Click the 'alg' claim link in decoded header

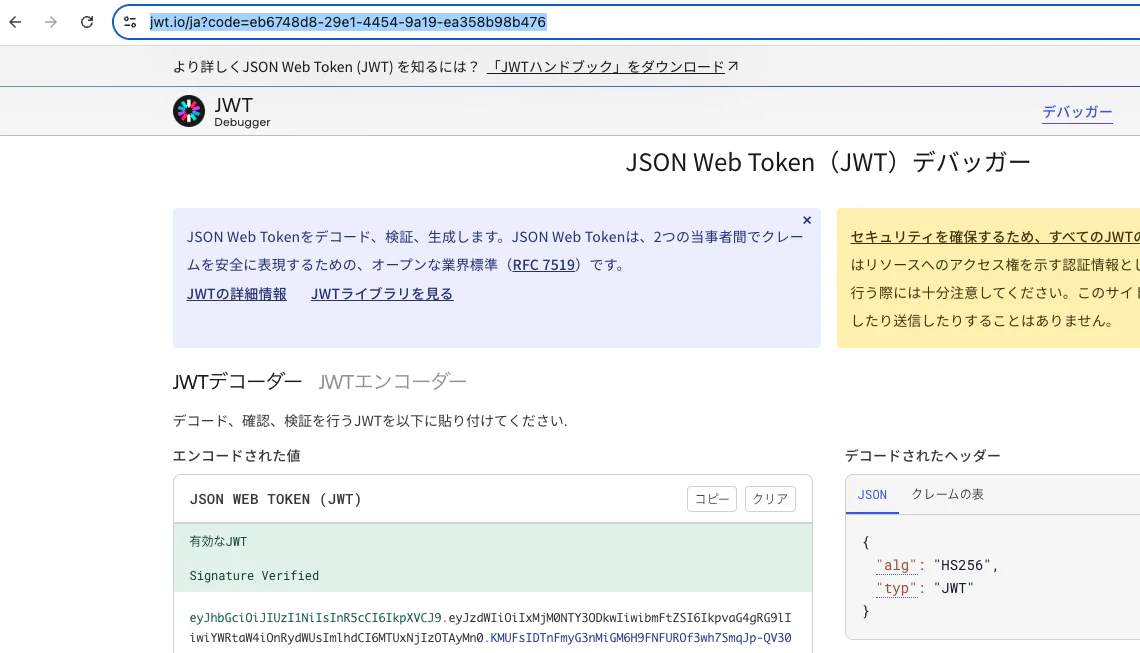coord(895,565)
